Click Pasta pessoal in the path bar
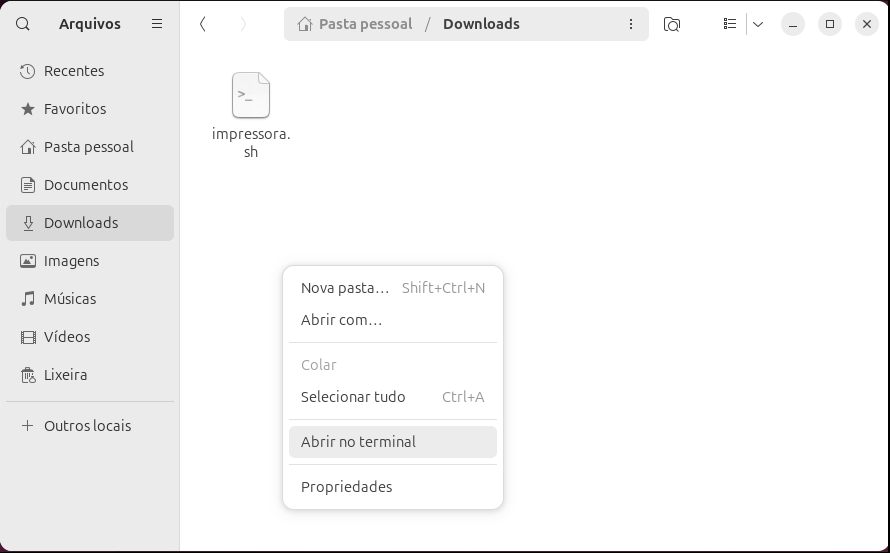The width and height of the screenshot is (890, 553). click(x=365, y=24)
